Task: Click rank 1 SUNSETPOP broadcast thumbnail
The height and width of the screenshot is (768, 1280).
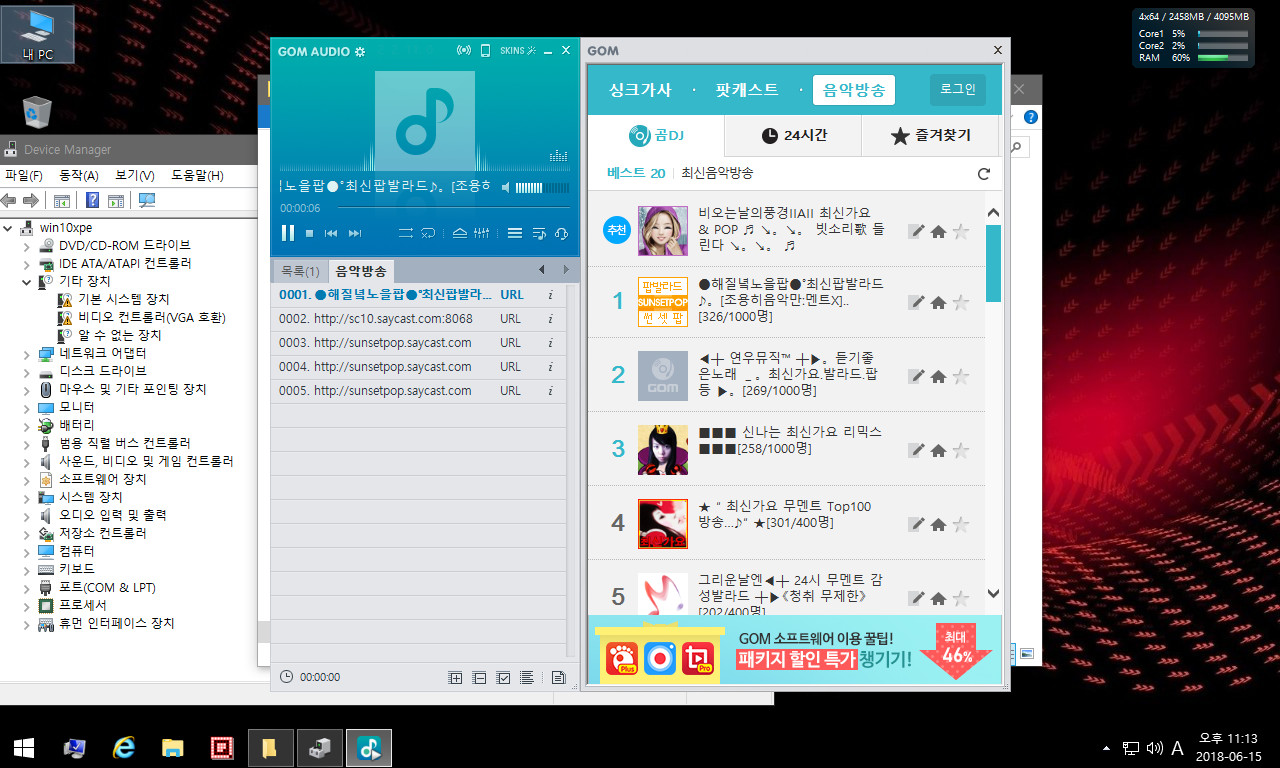Action: tap(662, 302)
